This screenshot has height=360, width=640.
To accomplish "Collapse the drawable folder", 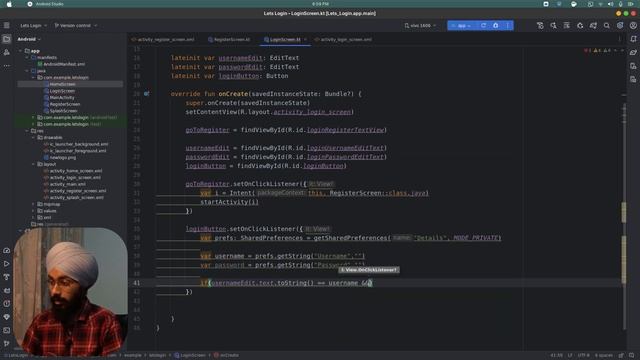I will pos(33,138).
